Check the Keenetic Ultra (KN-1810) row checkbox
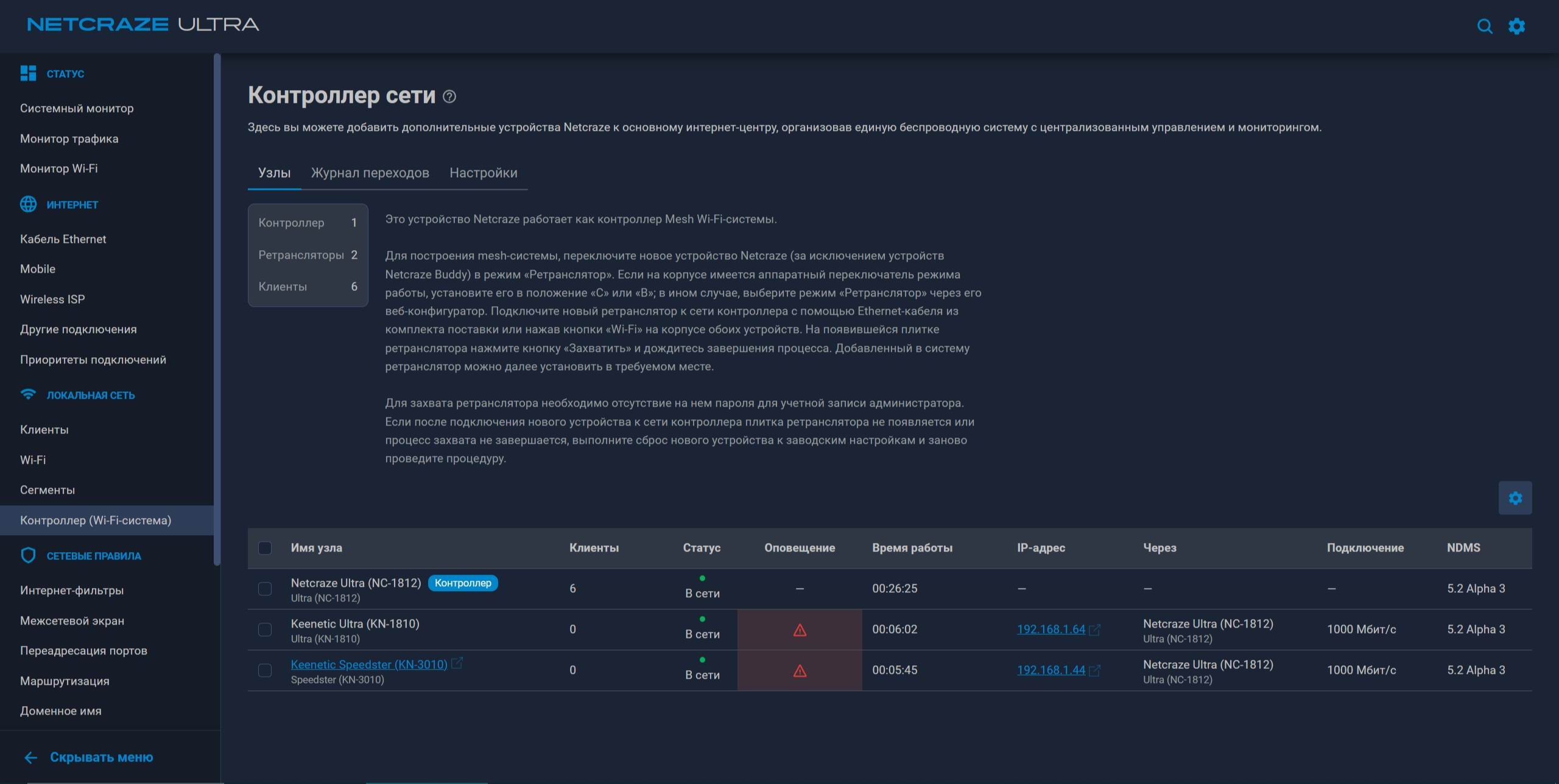The width and height of the screenshot is (1559, 784). pos(265,629)
